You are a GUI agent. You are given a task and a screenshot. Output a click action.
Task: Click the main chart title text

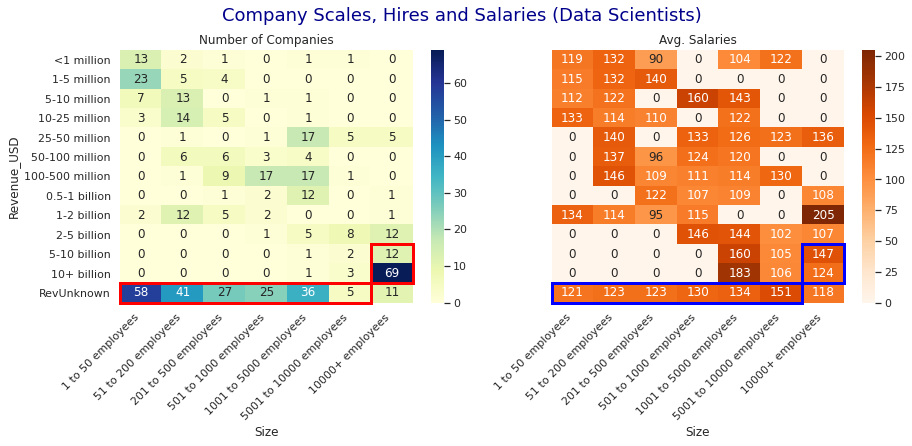[461, 16]
